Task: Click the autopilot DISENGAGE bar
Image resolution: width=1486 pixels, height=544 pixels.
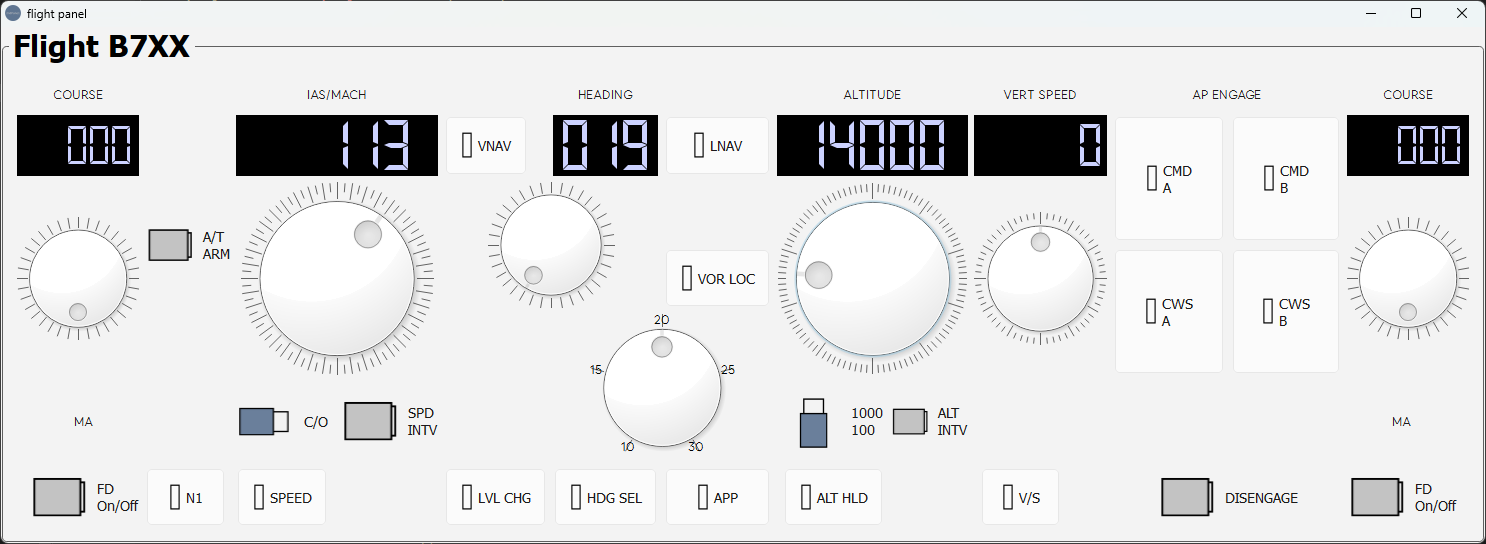Action: tap(1187, 497)
